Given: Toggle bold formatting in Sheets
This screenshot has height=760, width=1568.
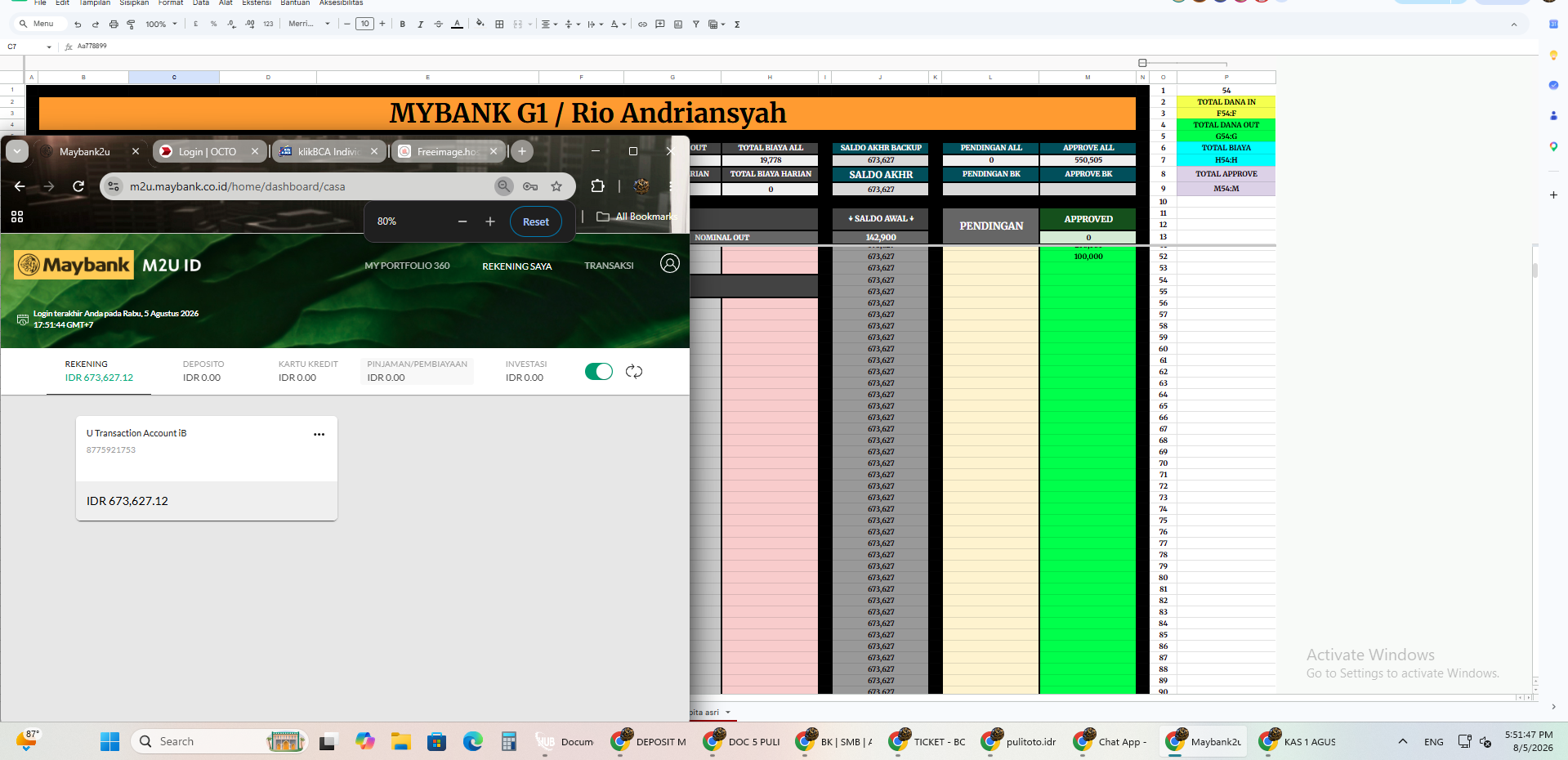Looking at the screenshot, I should [403, 25].
